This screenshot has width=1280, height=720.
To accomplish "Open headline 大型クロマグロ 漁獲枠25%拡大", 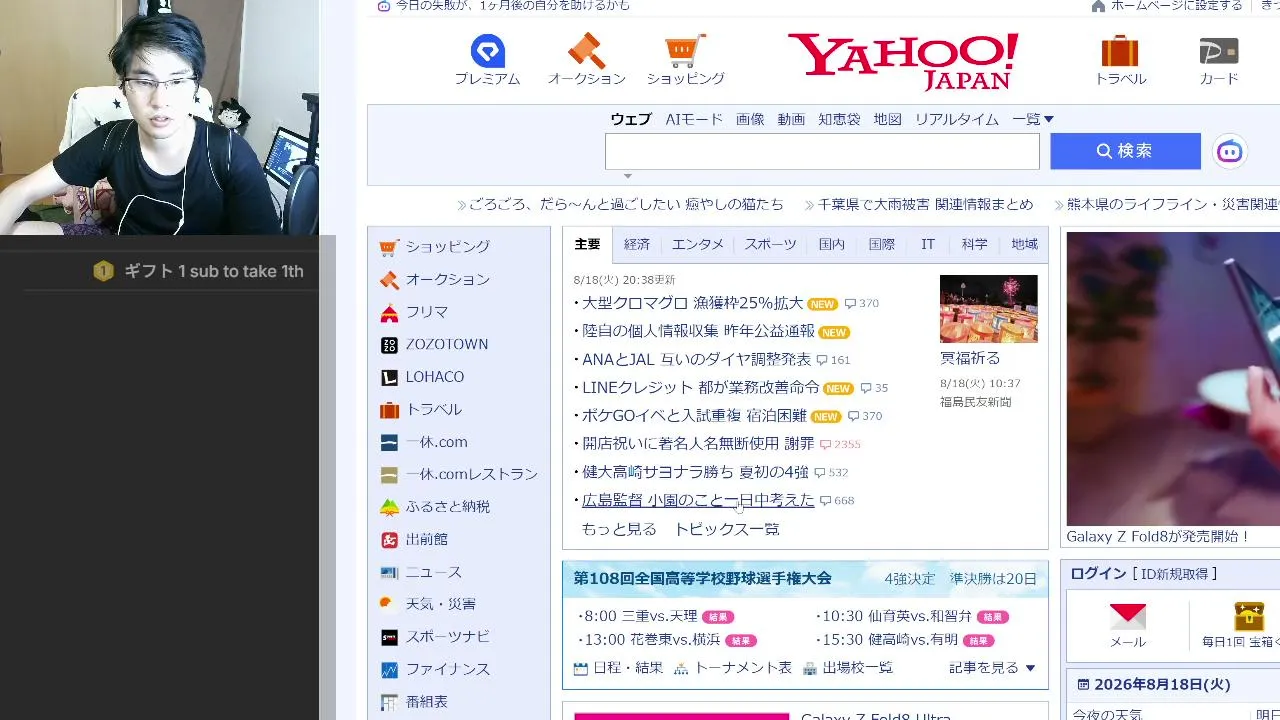I will click(692, 303).
